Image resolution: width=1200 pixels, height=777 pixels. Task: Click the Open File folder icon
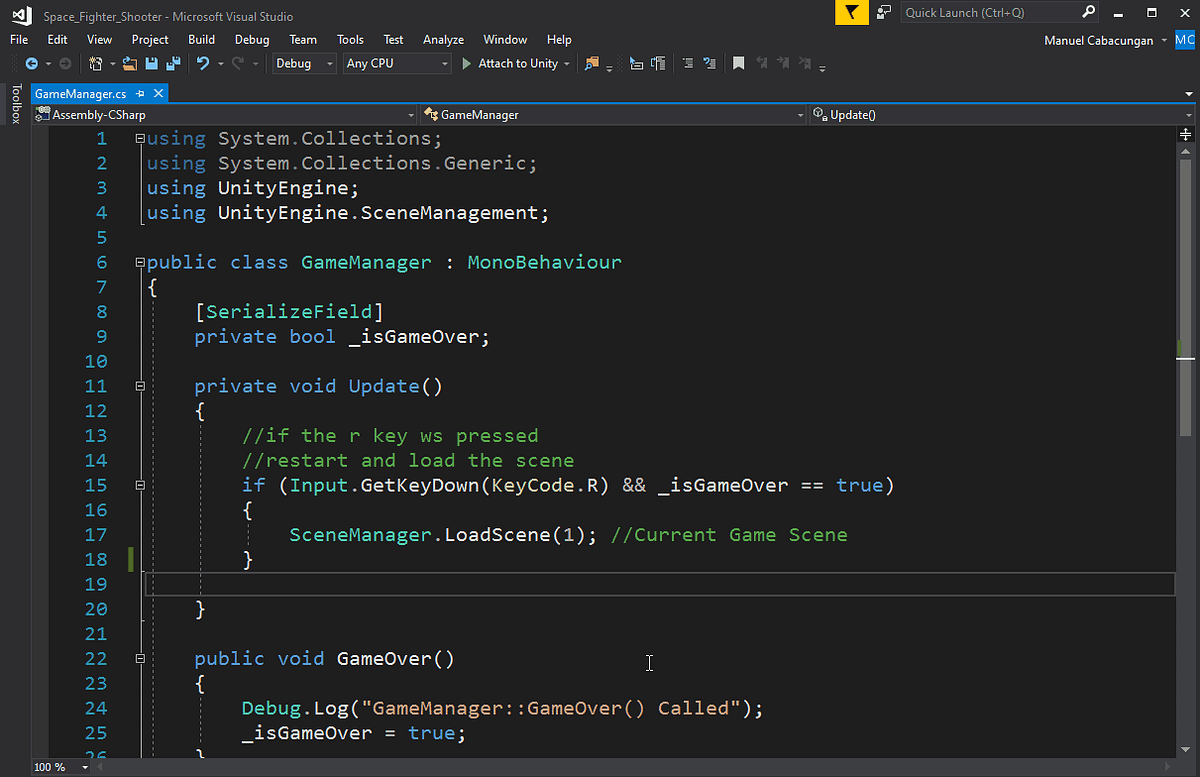coord(132,63)
